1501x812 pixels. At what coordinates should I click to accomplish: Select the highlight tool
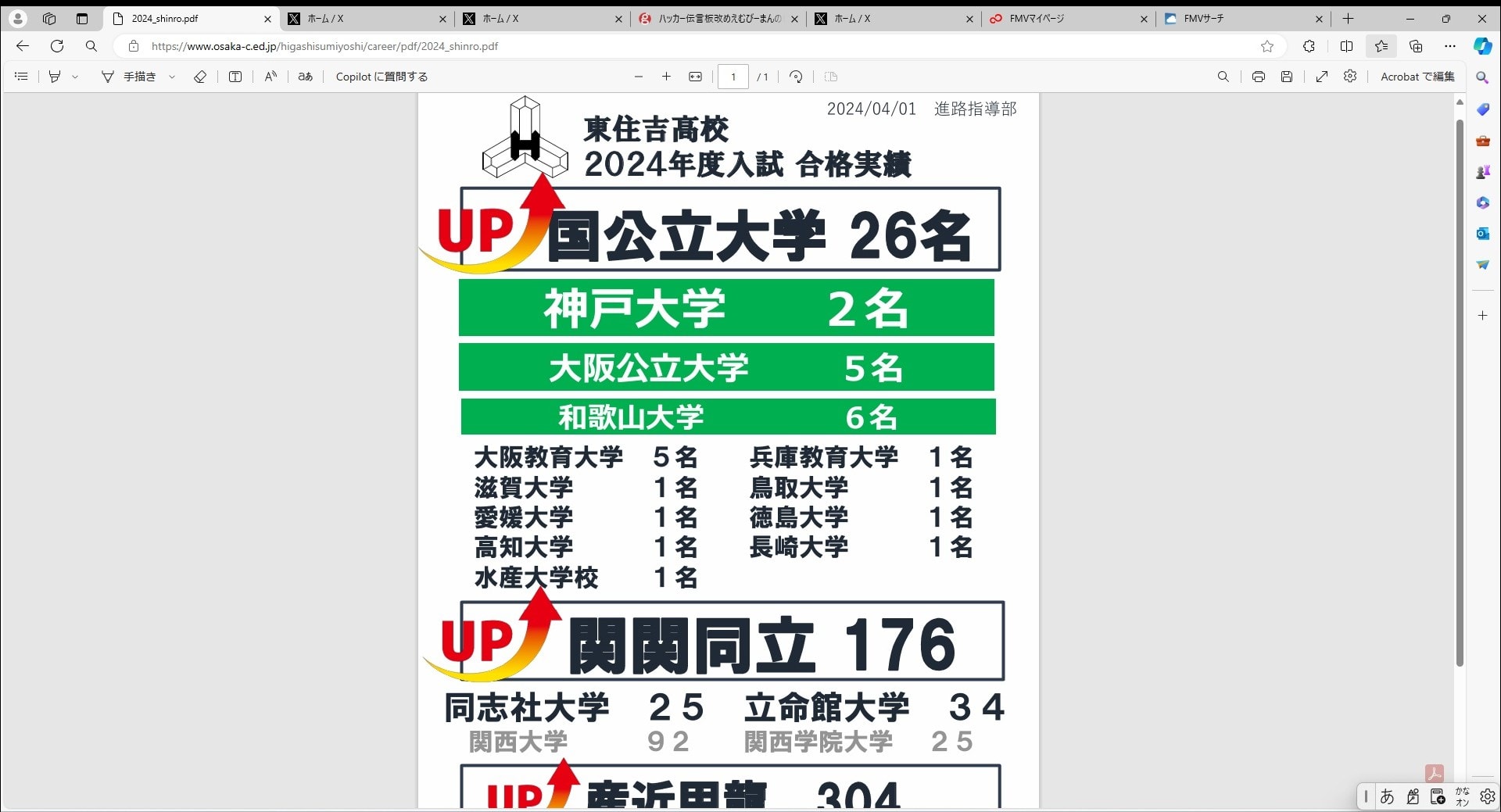click(55, 77)
